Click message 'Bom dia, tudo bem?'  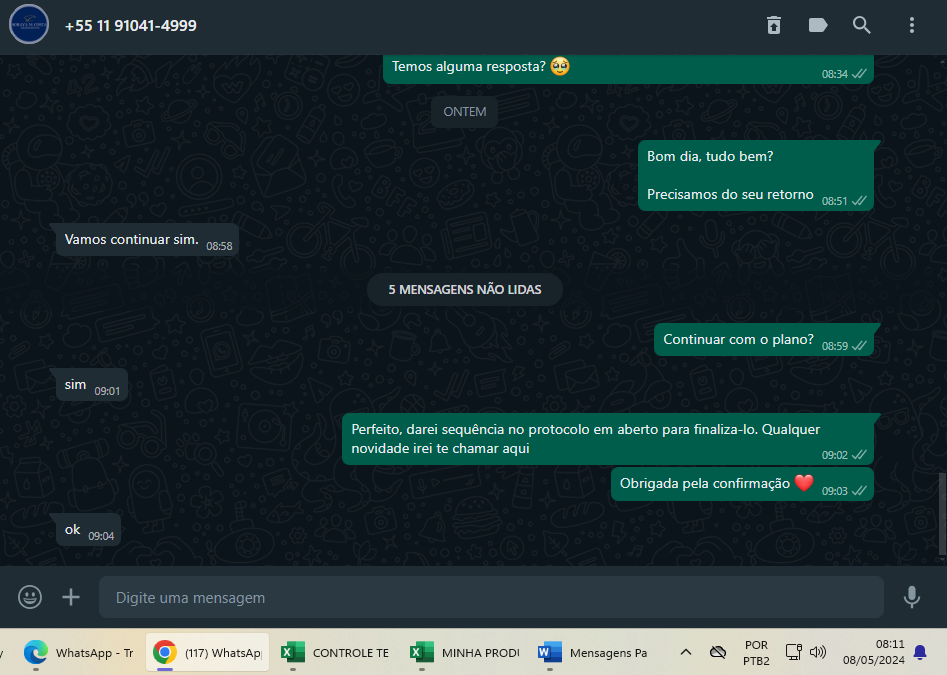(756, 176)
